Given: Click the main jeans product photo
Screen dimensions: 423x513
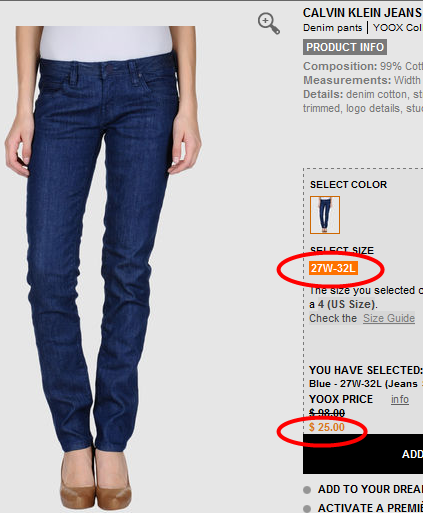Looking at the screenshot, I should coord(103,267).
